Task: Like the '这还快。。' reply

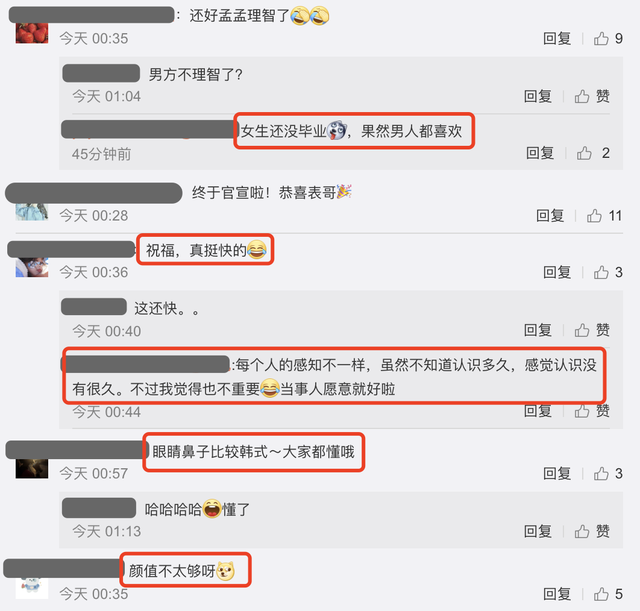Action: point(582,330)
